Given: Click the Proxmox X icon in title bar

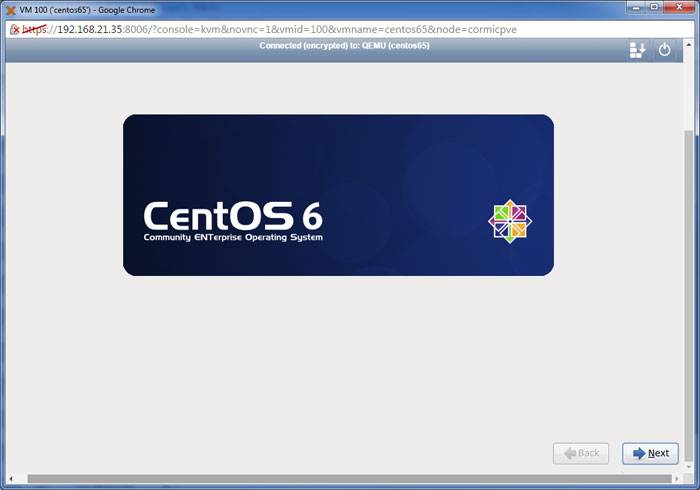Looking at the screenshot, I should point(11,10).
